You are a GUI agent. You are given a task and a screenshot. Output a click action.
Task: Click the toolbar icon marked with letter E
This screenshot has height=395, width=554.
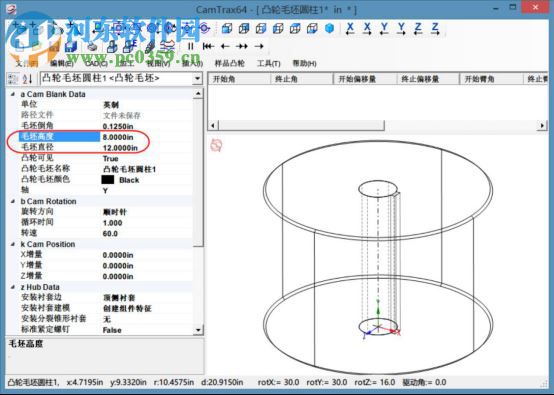click(x=130, y=46)
